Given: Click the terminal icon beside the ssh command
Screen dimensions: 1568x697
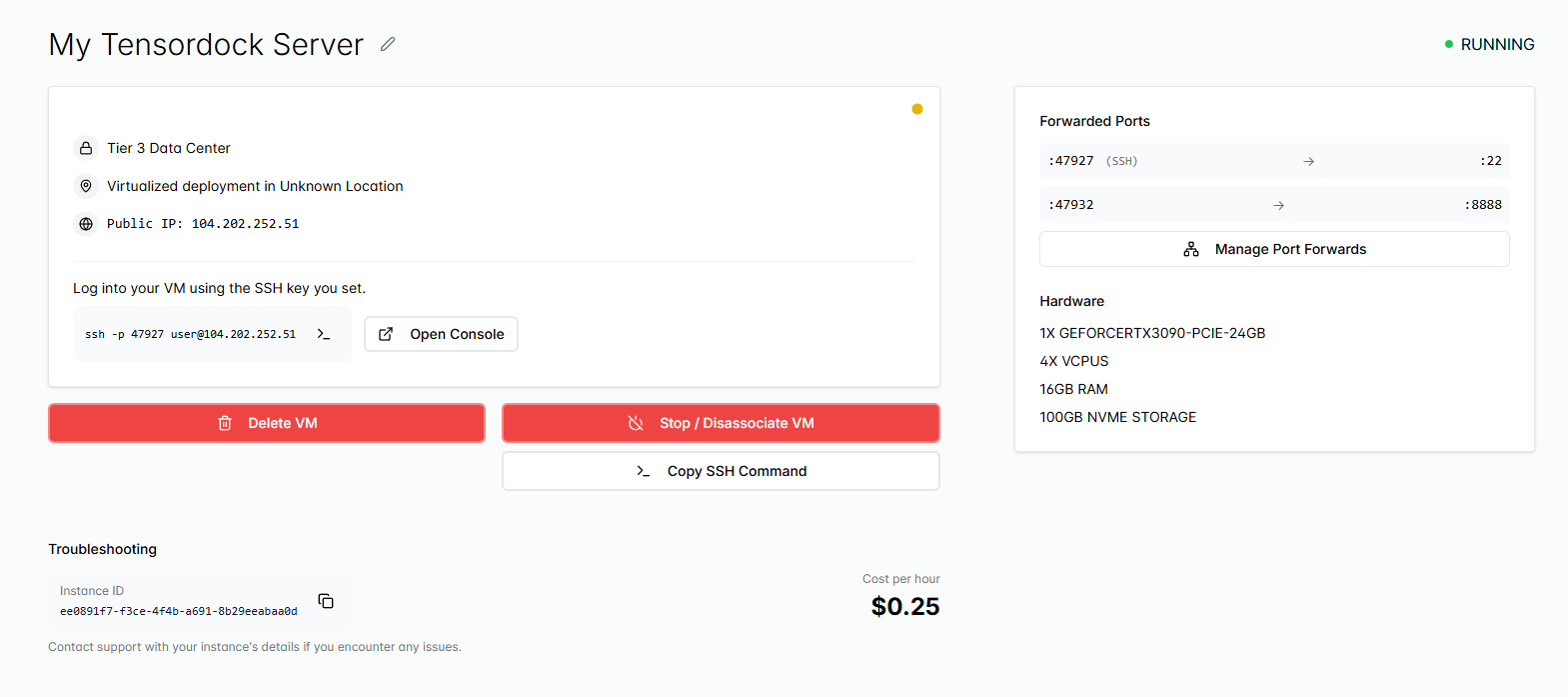Looking at the screenshot, I should pyautogui.click(x=323, y=334).
